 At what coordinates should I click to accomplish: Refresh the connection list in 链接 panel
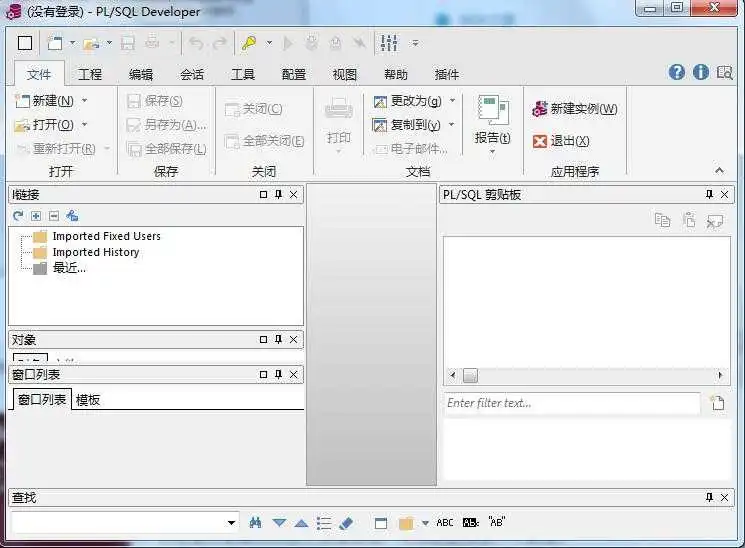[18, 216]
